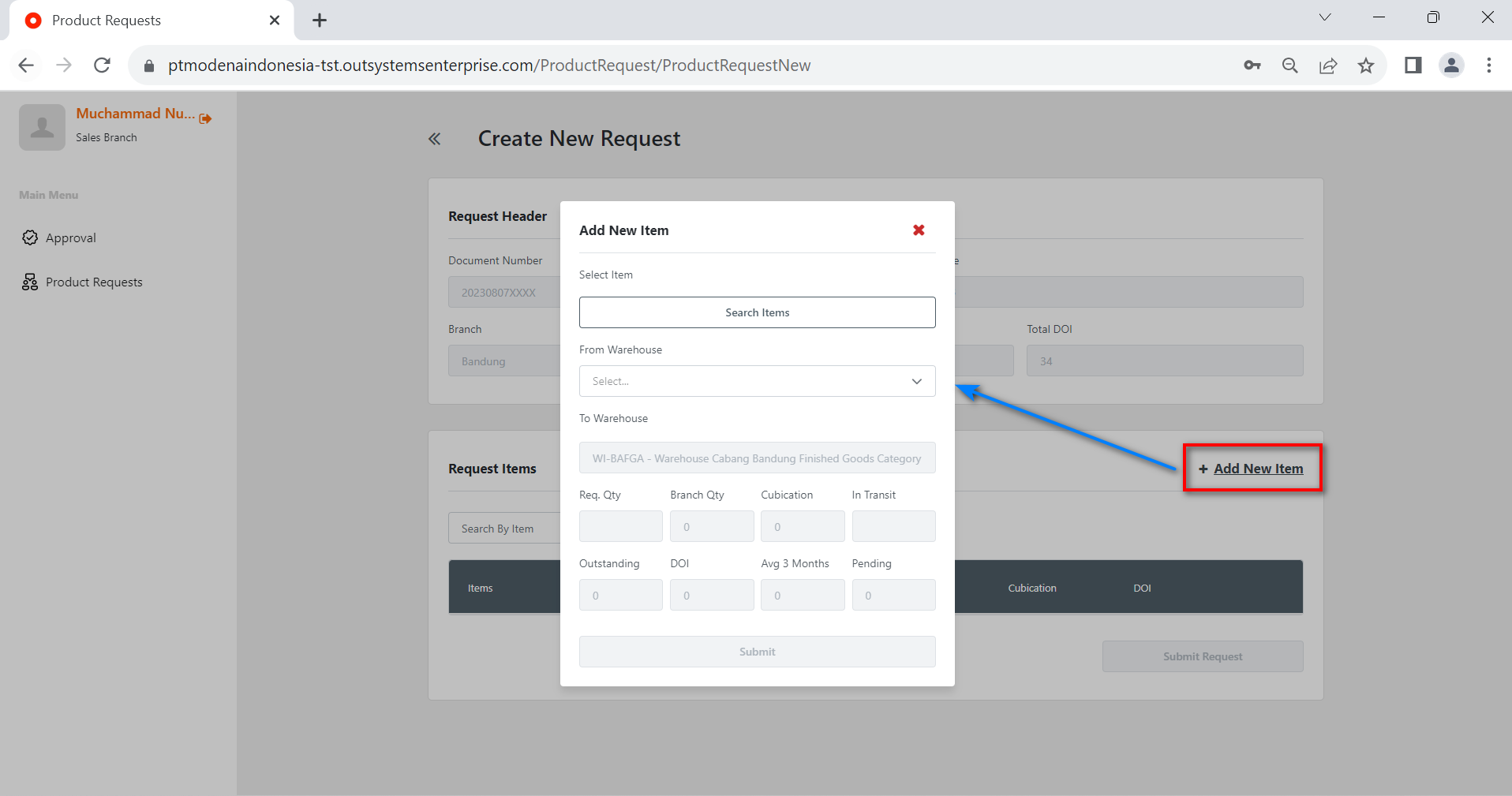Close the Add New Item dialog
This screenshot has height=796, width=1512.
pyautogui.click(x=919, y=230)
